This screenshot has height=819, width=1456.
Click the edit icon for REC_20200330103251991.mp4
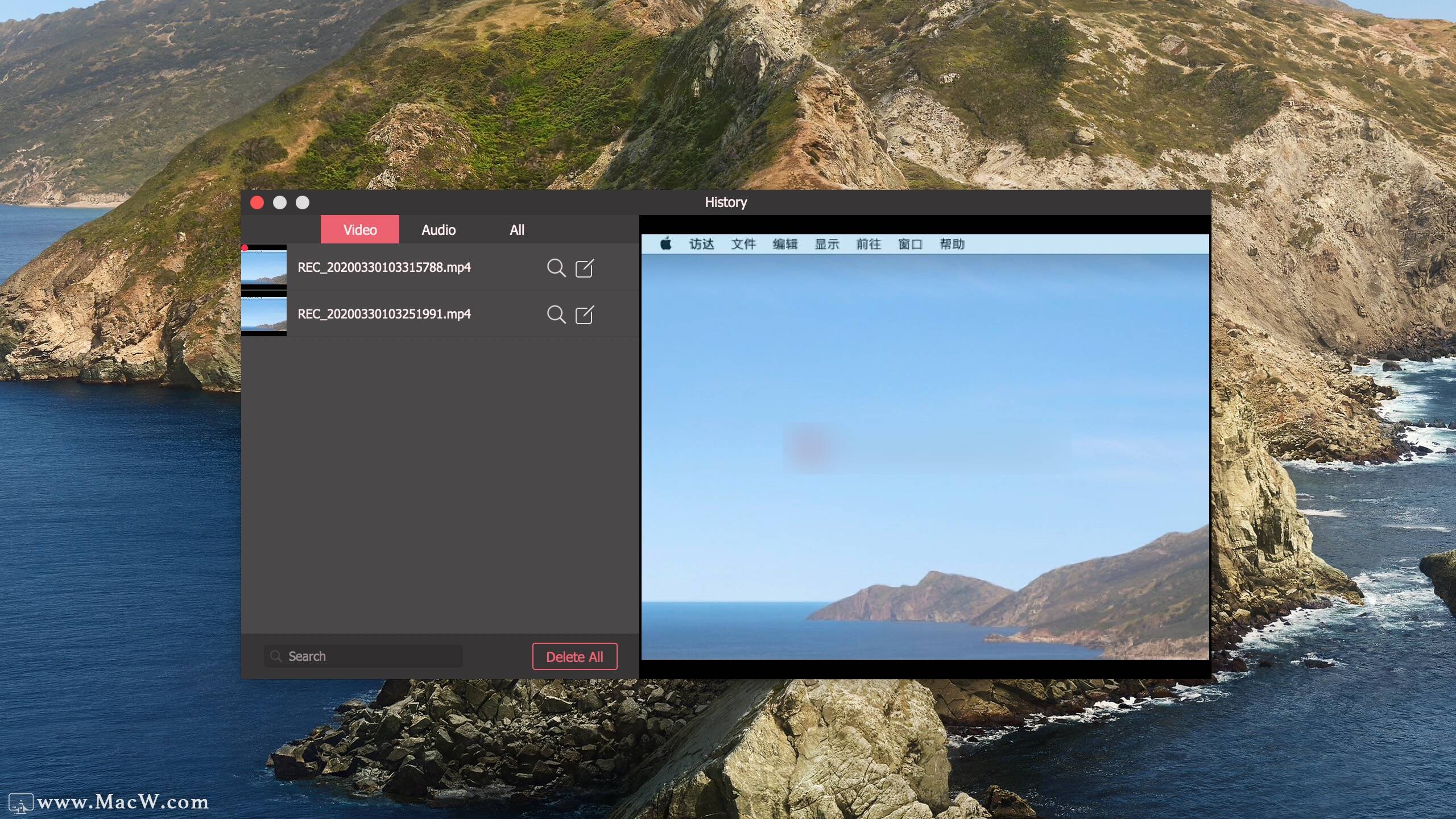point(585,315)
